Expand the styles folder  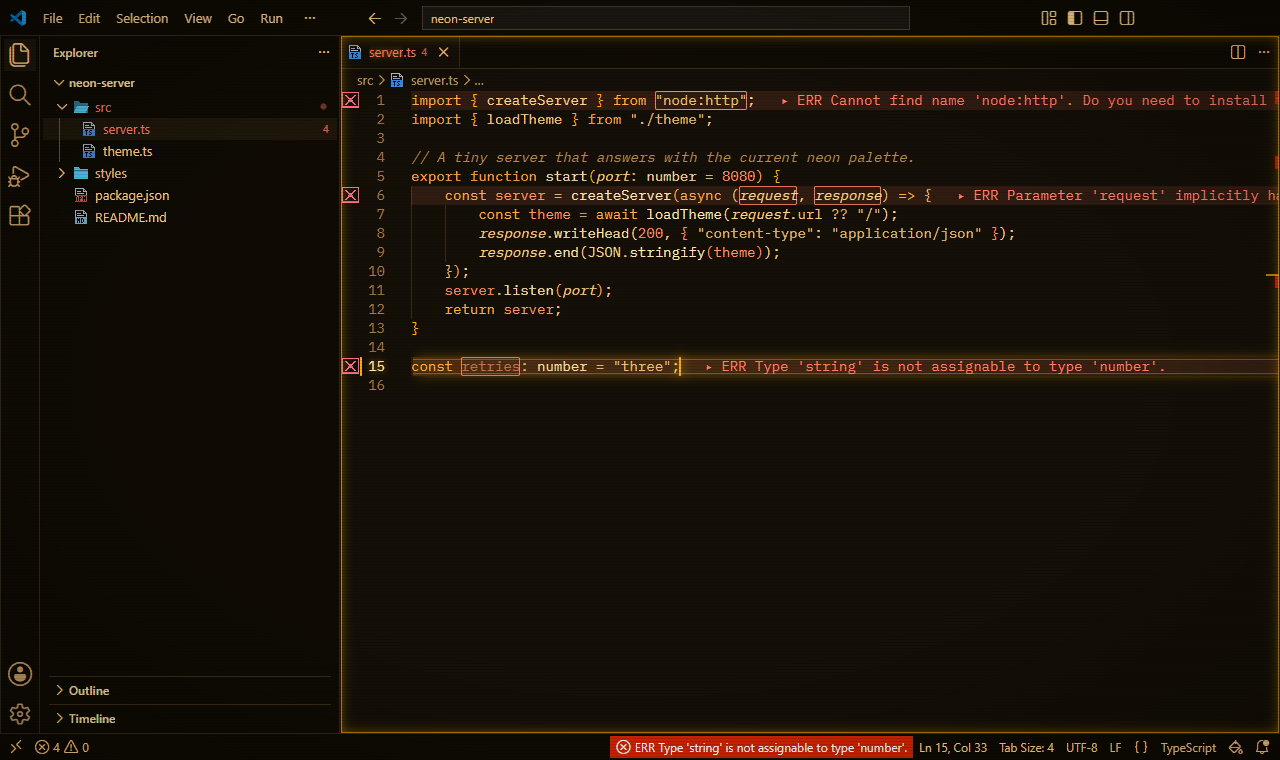point(62,173)
